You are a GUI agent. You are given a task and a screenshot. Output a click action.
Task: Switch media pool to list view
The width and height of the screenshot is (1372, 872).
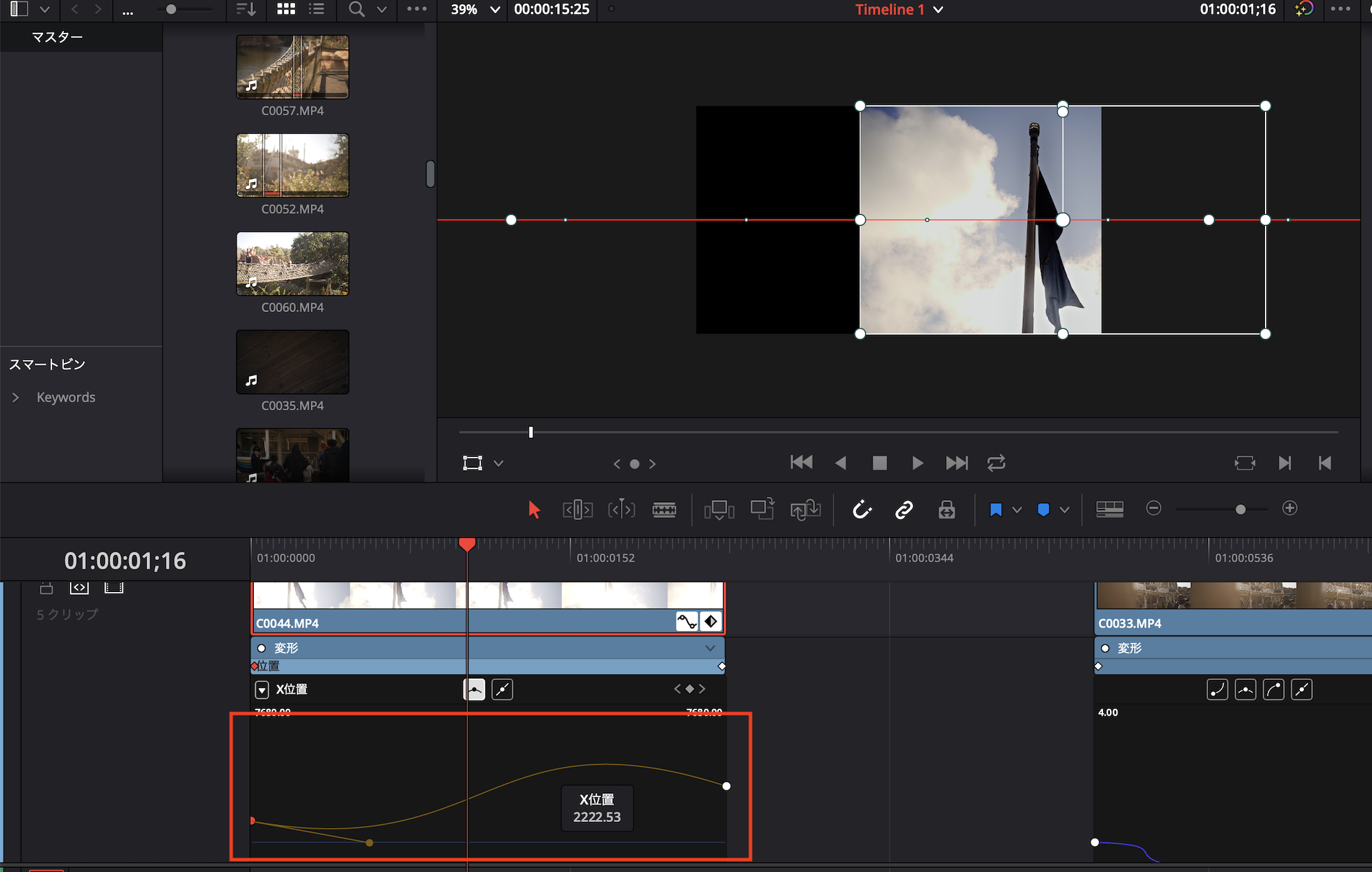pyautogui.click(x=316, y=10)
